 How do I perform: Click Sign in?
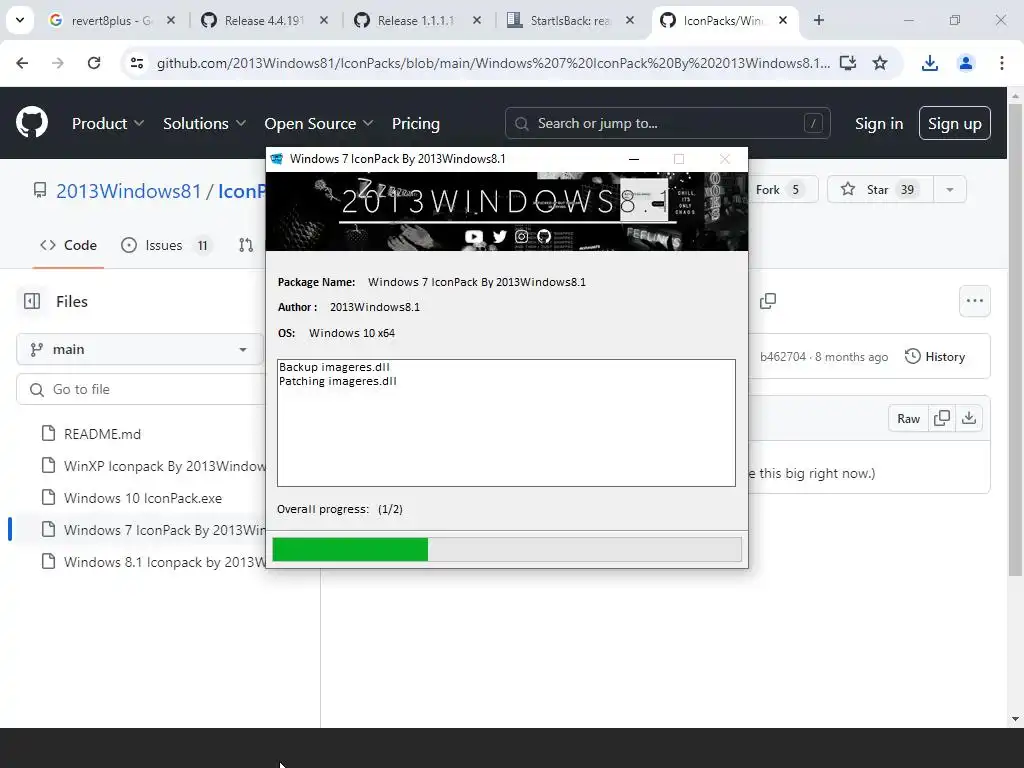click(x=878, y=123)
